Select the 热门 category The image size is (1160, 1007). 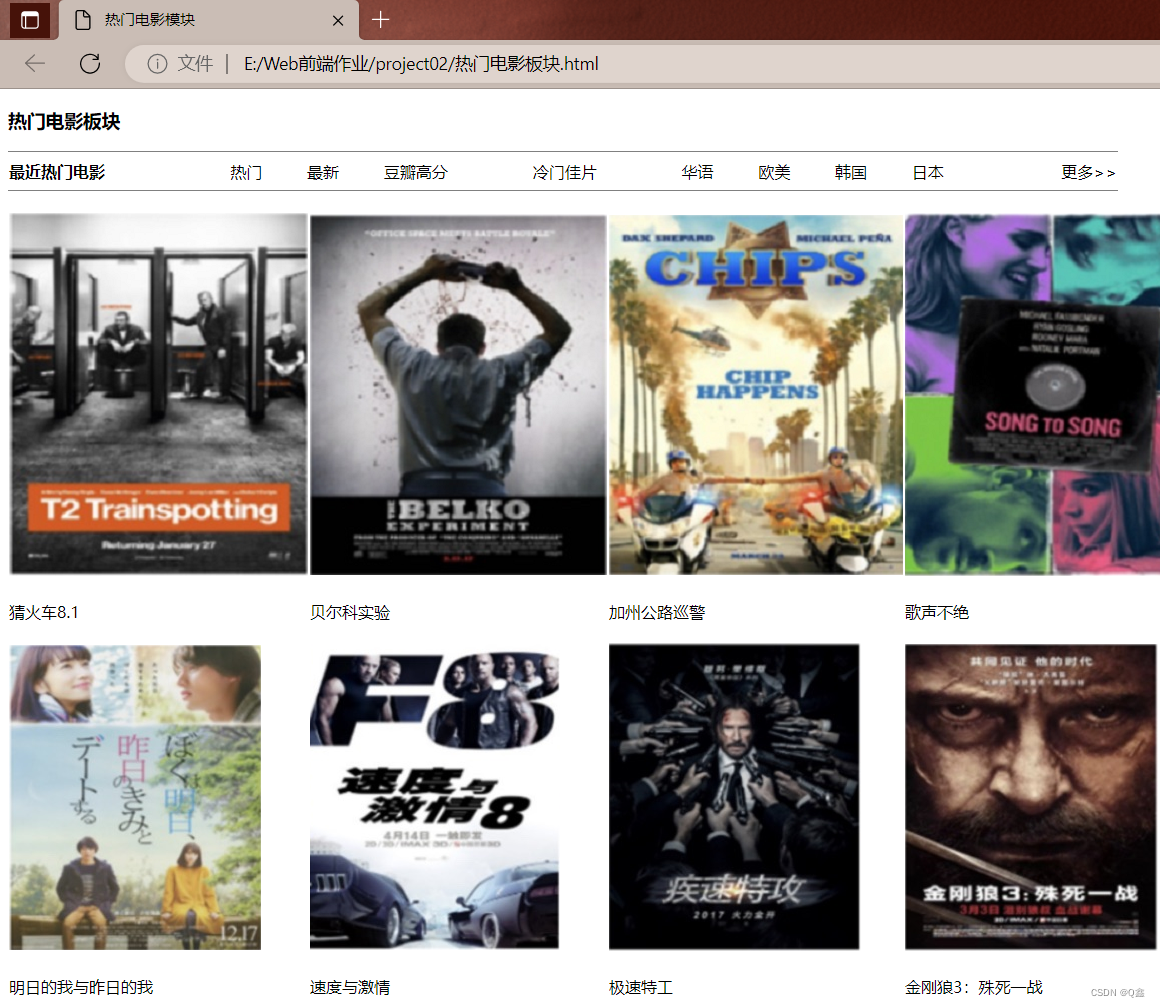pyautogui.click(x=246, y=172)
